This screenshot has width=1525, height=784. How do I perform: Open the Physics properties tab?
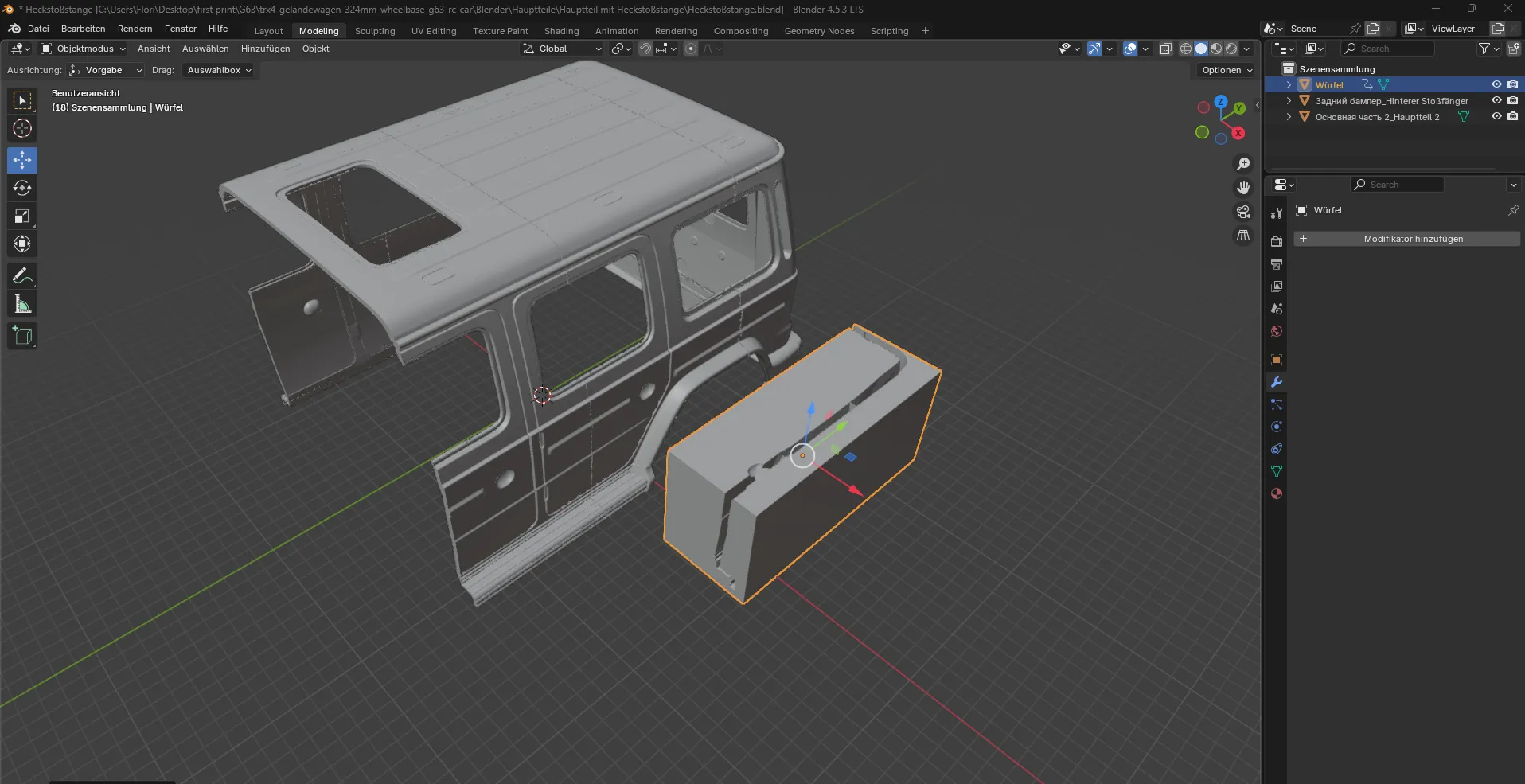tap(1277, 427)
